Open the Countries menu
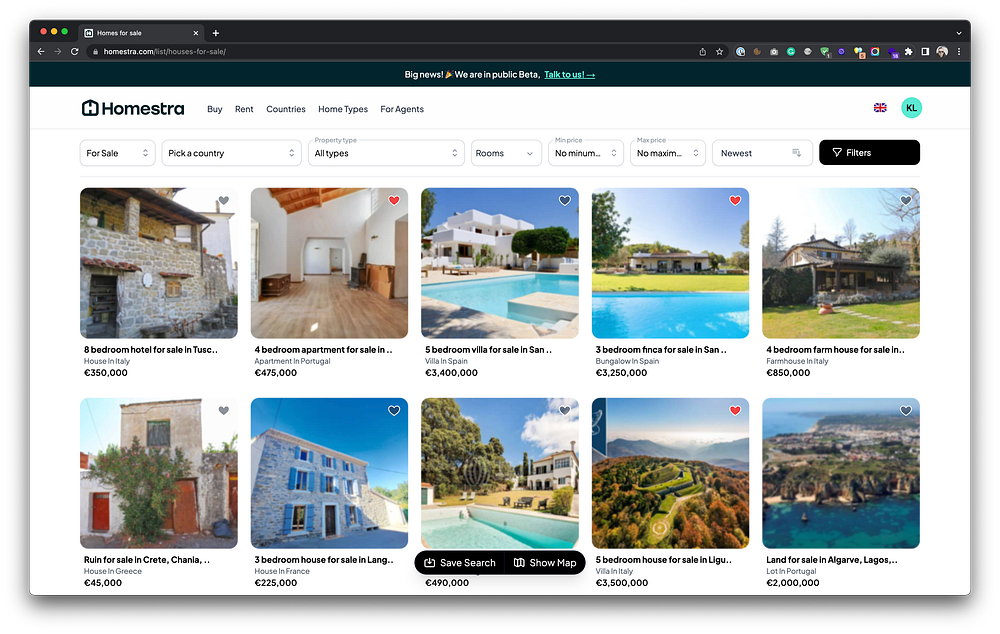The image size is (1000, 634). pyautogui.click(x=286, y=109)
